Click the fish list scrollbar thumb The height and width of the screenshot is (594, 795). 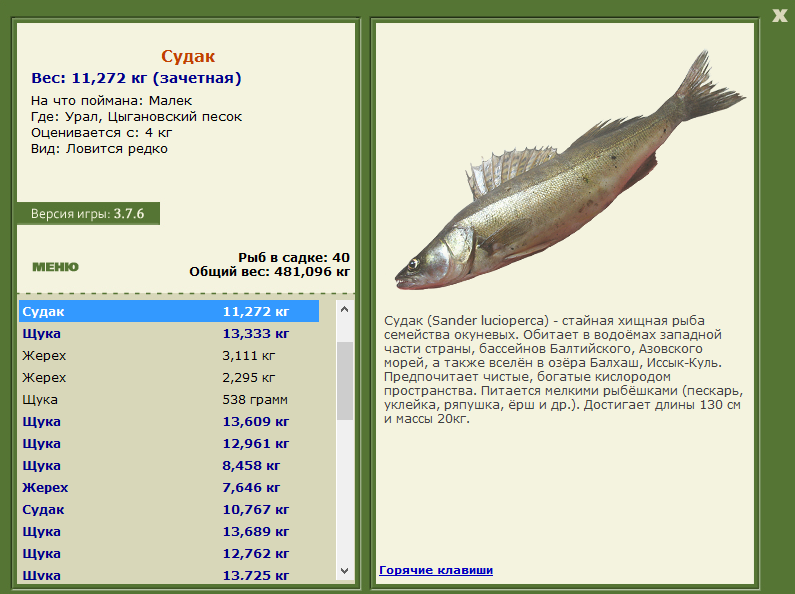(345, 381)
